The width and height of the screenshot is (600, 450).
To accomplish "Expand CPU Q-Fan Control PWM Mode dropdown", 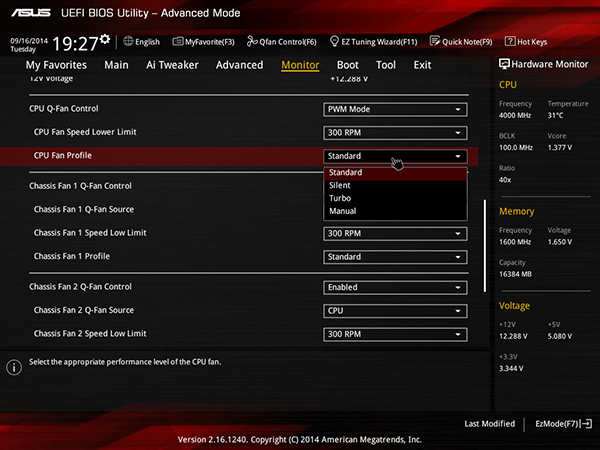I will tap(395, 109).
